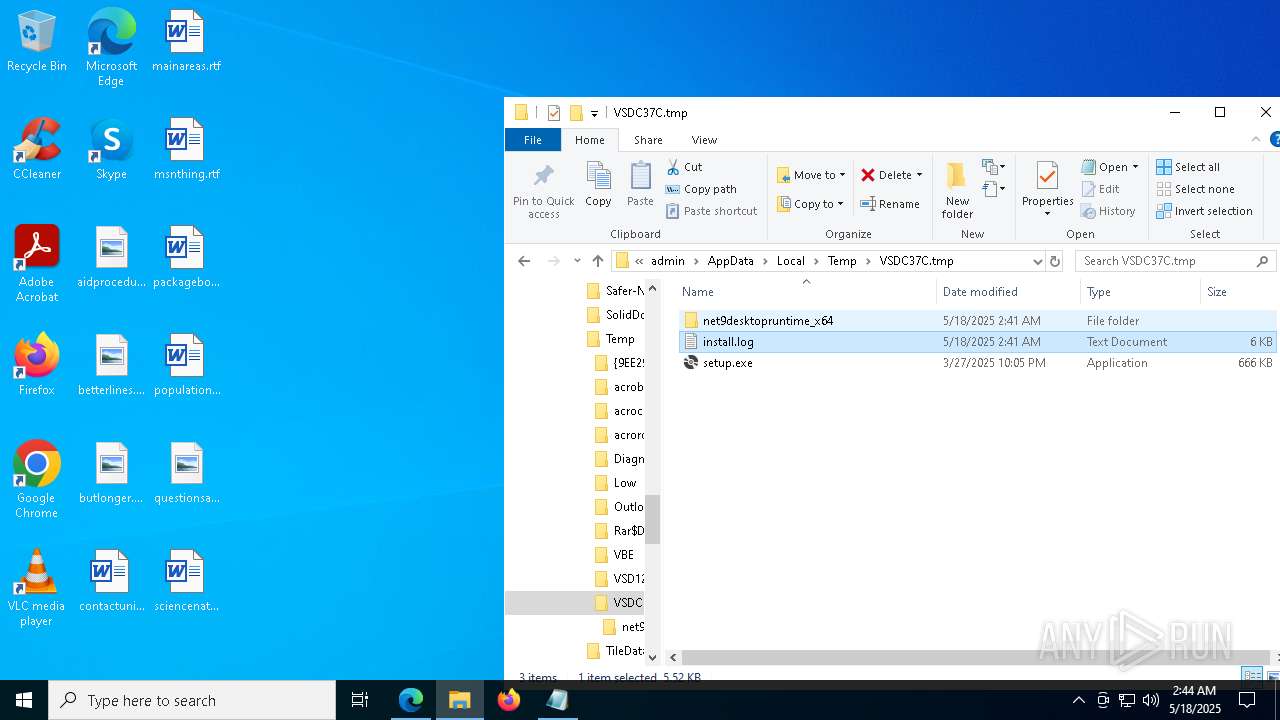The width and height of the screenshot is (1280, 720).
Task: Click the AppData breadcrumb segment
Action: pos(730,261)
